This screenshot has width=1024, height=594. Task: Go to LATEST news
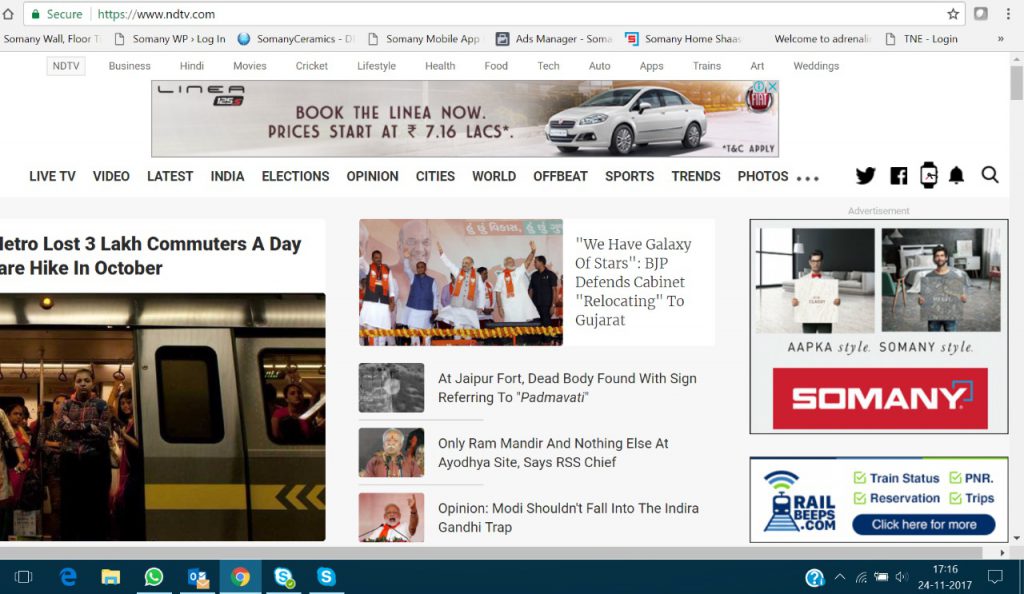point(170,176)
